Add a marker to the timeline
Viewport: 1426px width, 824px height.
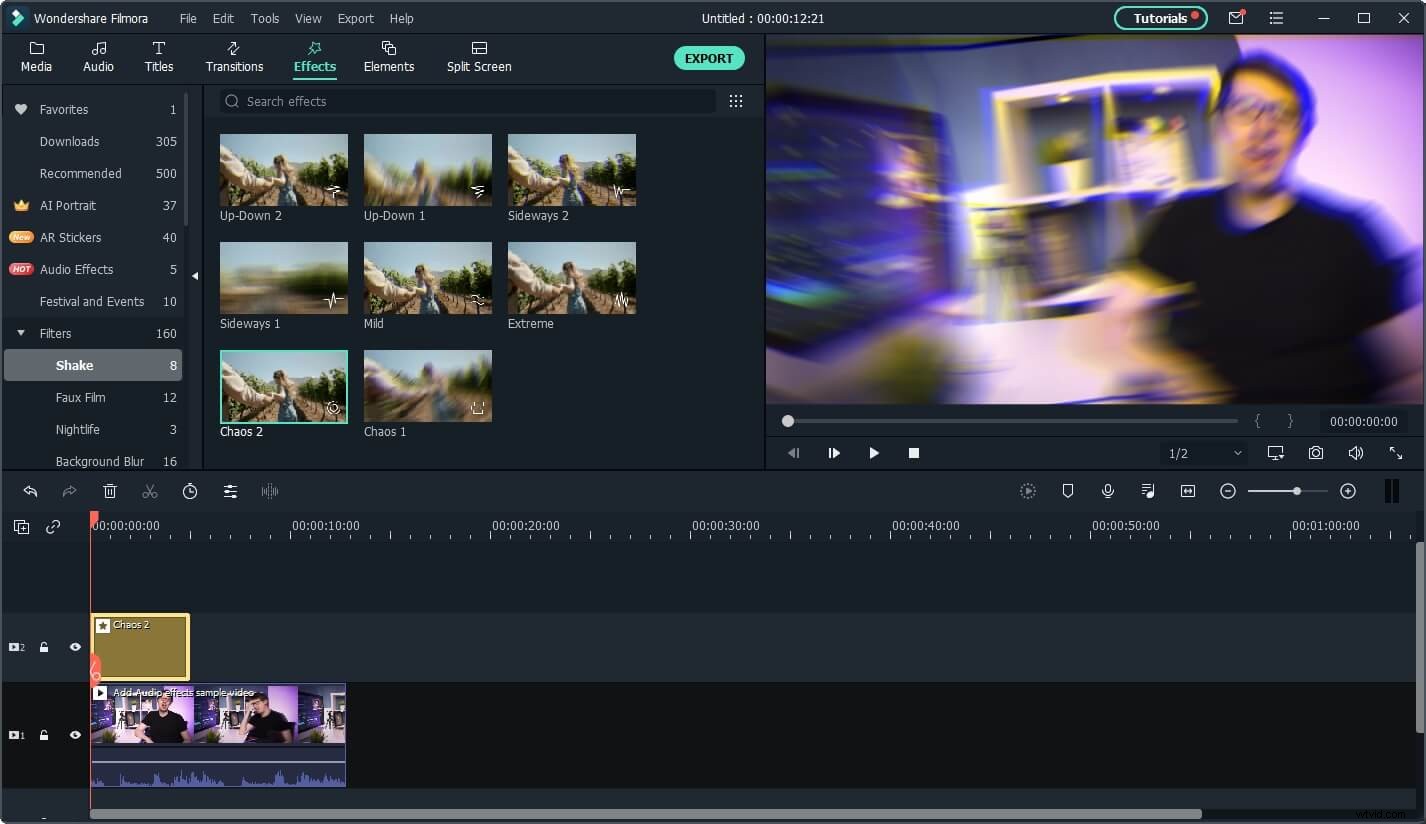click(1067, 491)
